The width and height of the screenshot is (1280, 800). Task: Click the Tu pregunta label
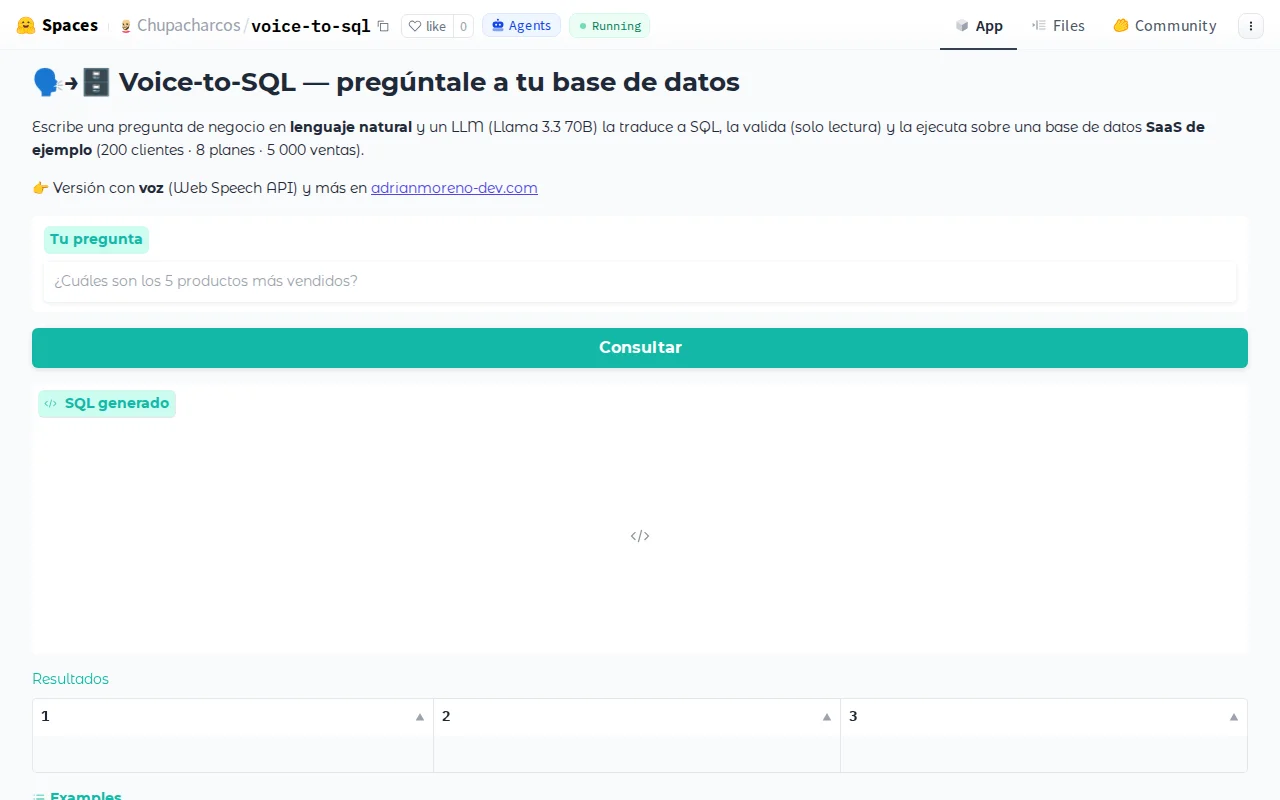click(x=96, y=239)
